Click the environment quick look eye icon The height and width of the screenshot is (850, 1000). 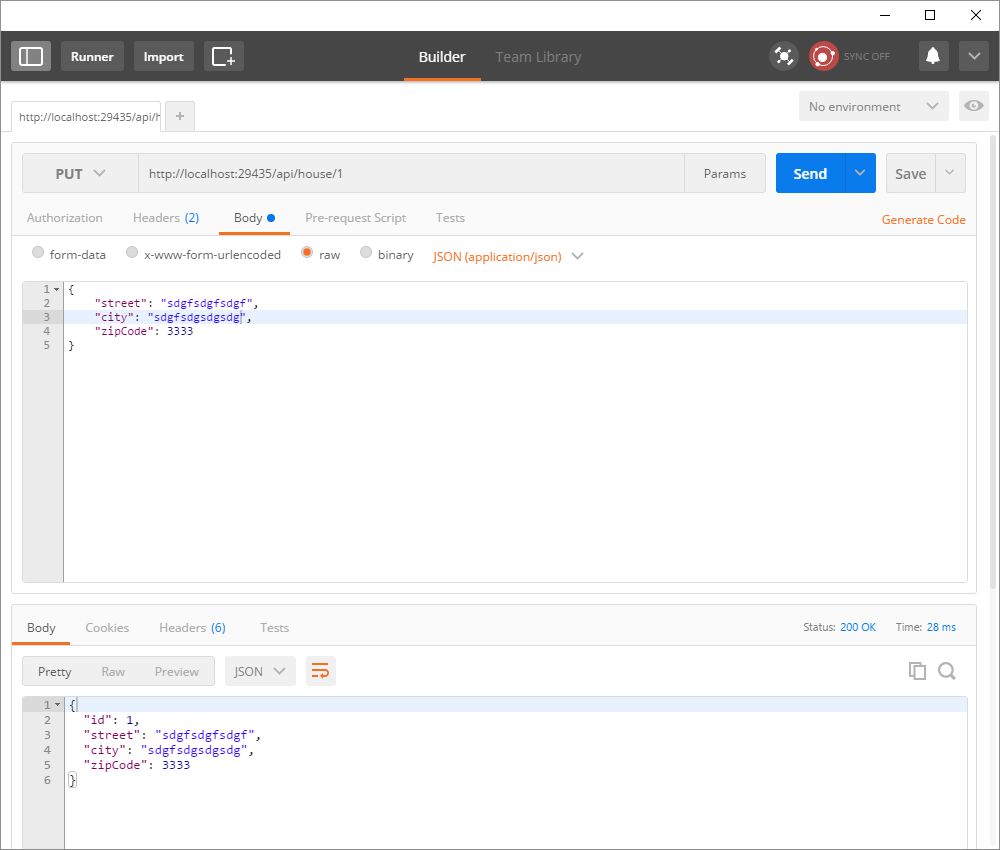pyautogui.click(x=973, y=106)
